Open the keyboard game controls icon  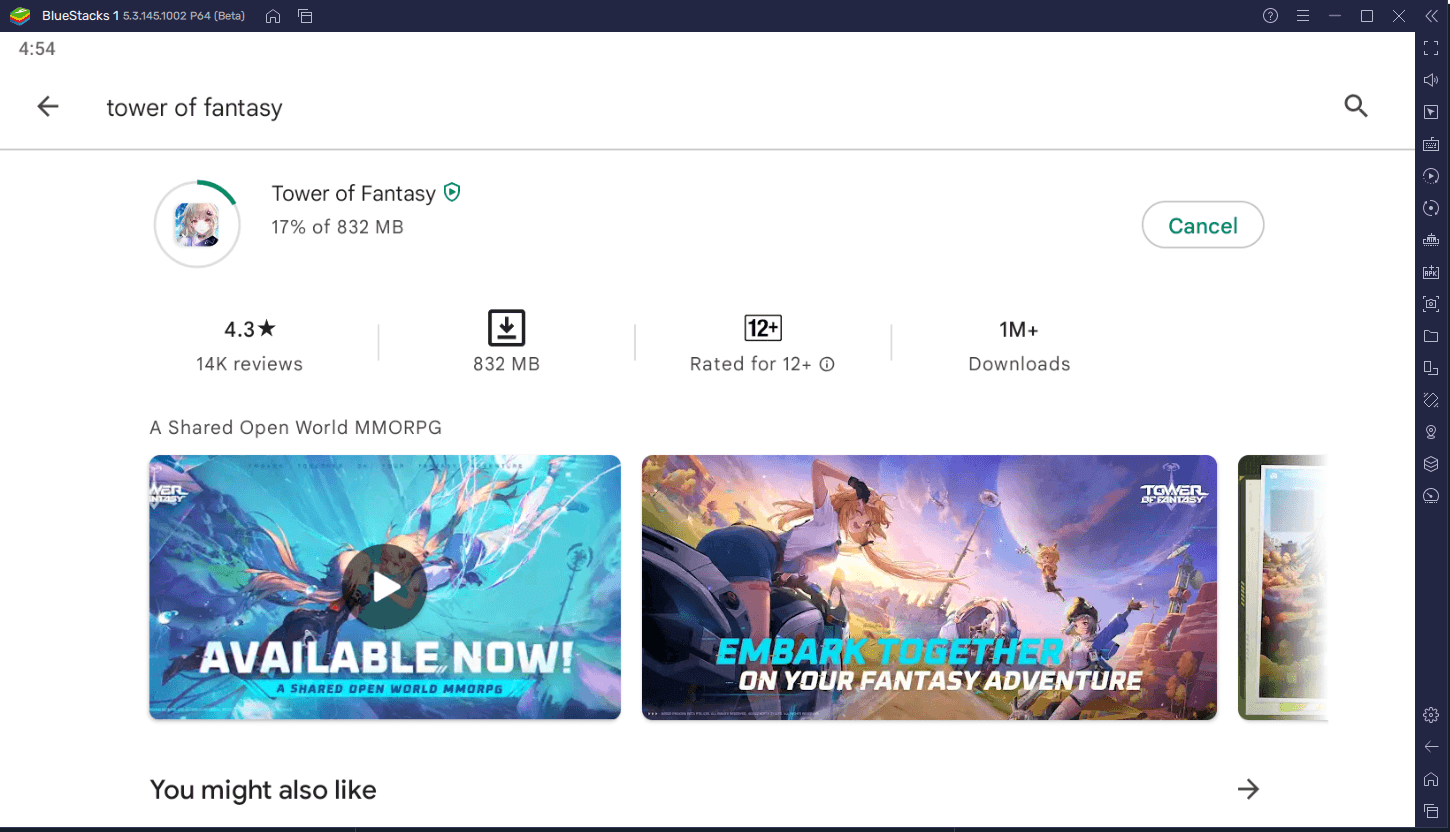pyautogui.click(x=1431, y=144)
